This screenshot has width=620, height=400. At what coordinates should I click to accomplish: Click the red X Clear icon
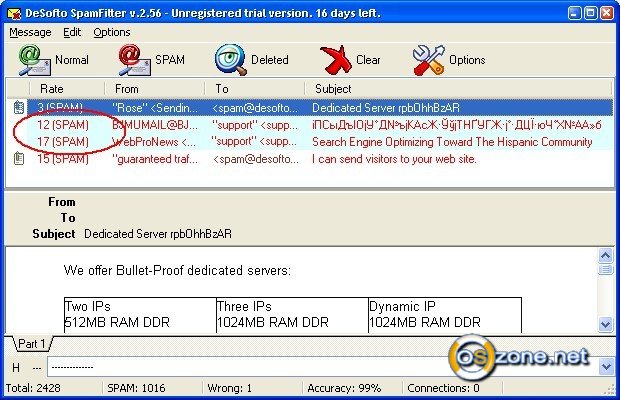click(335, 60)
